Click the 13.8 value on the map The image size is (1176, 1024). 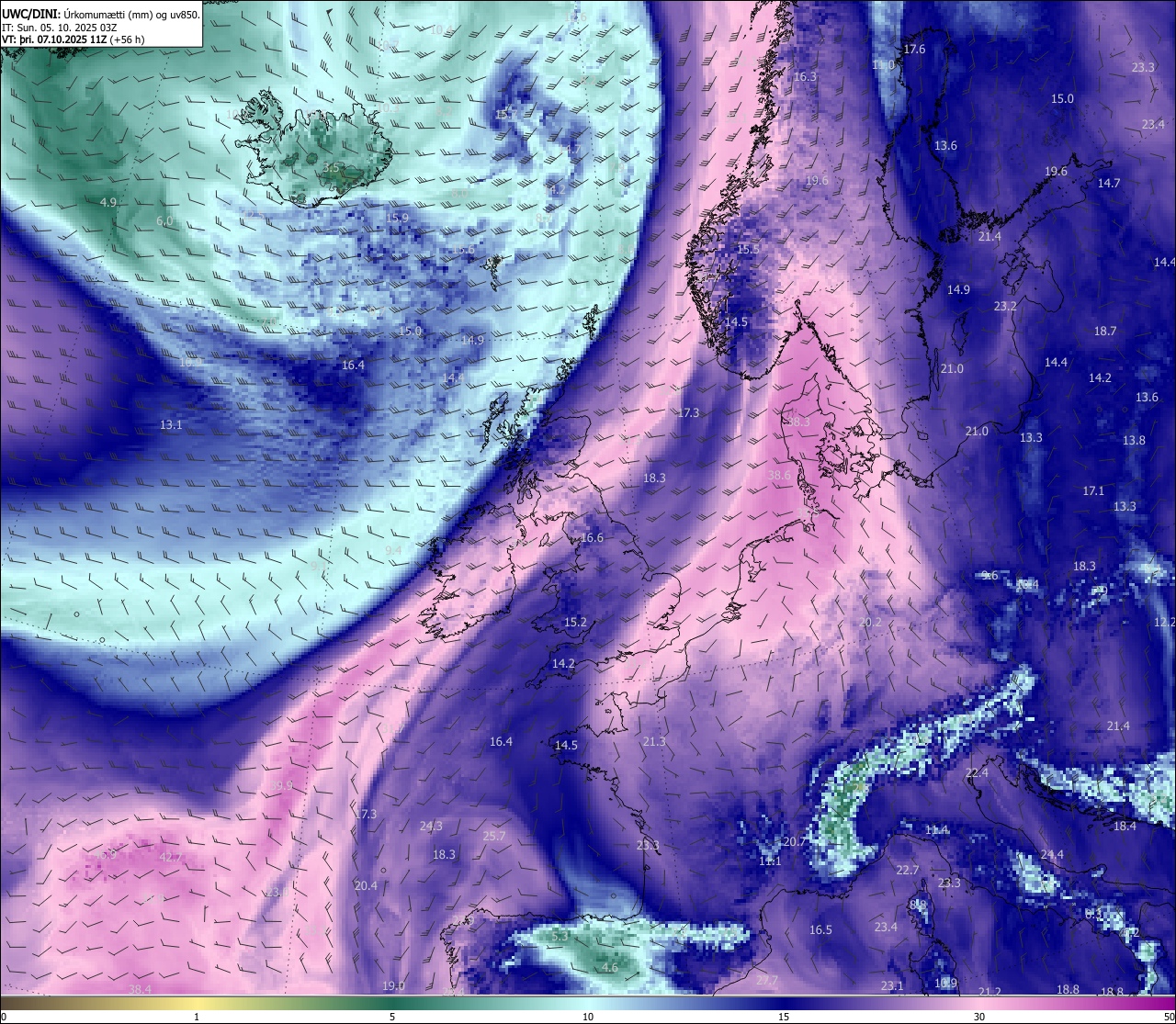click(1135, 441)
